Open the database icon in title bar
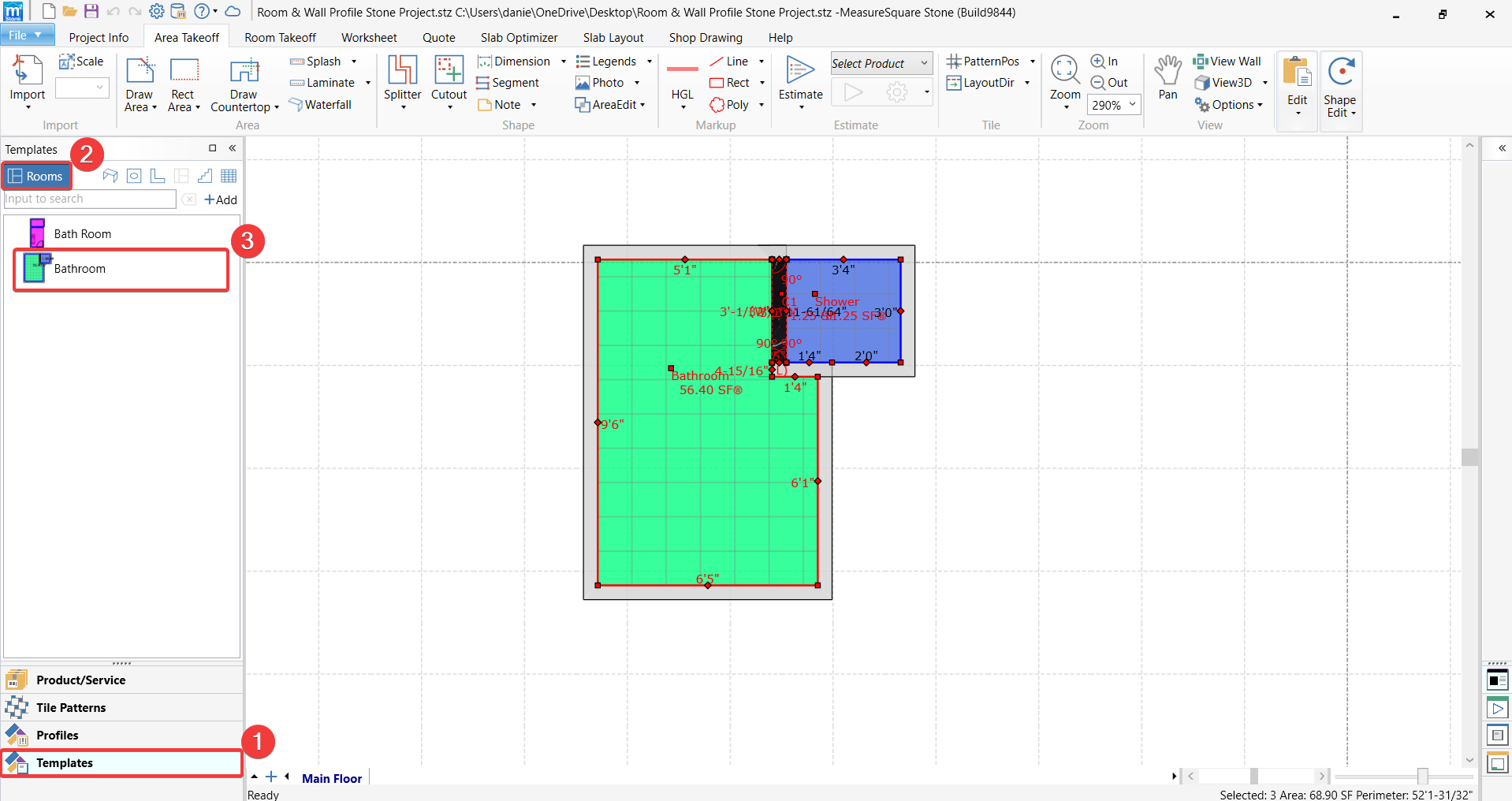1512x801 pixels. (x=178, y=12)
